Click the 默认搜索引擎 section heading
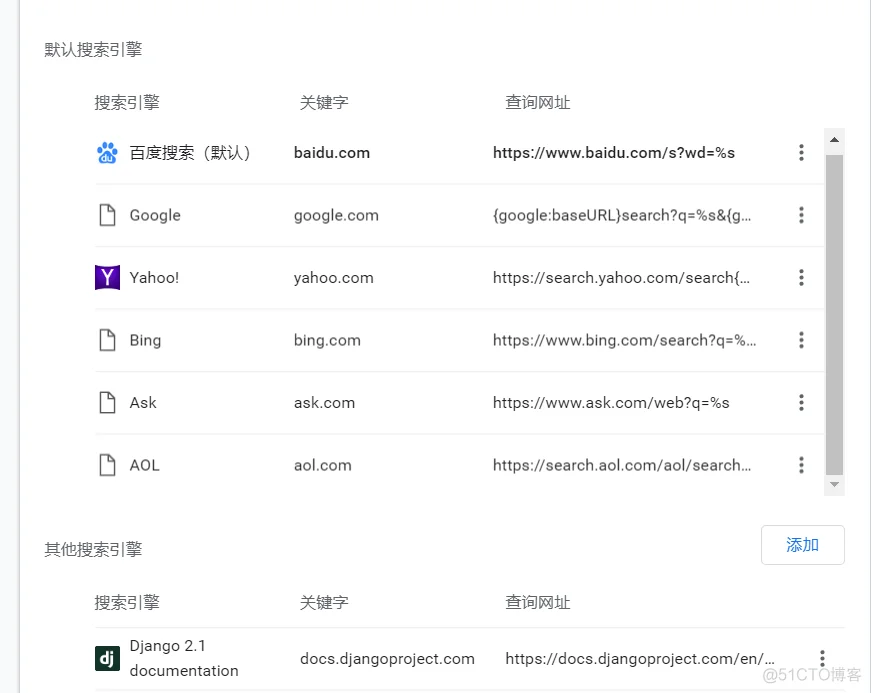Viewport: 871px width, 693px height. [x=93, y=49]
